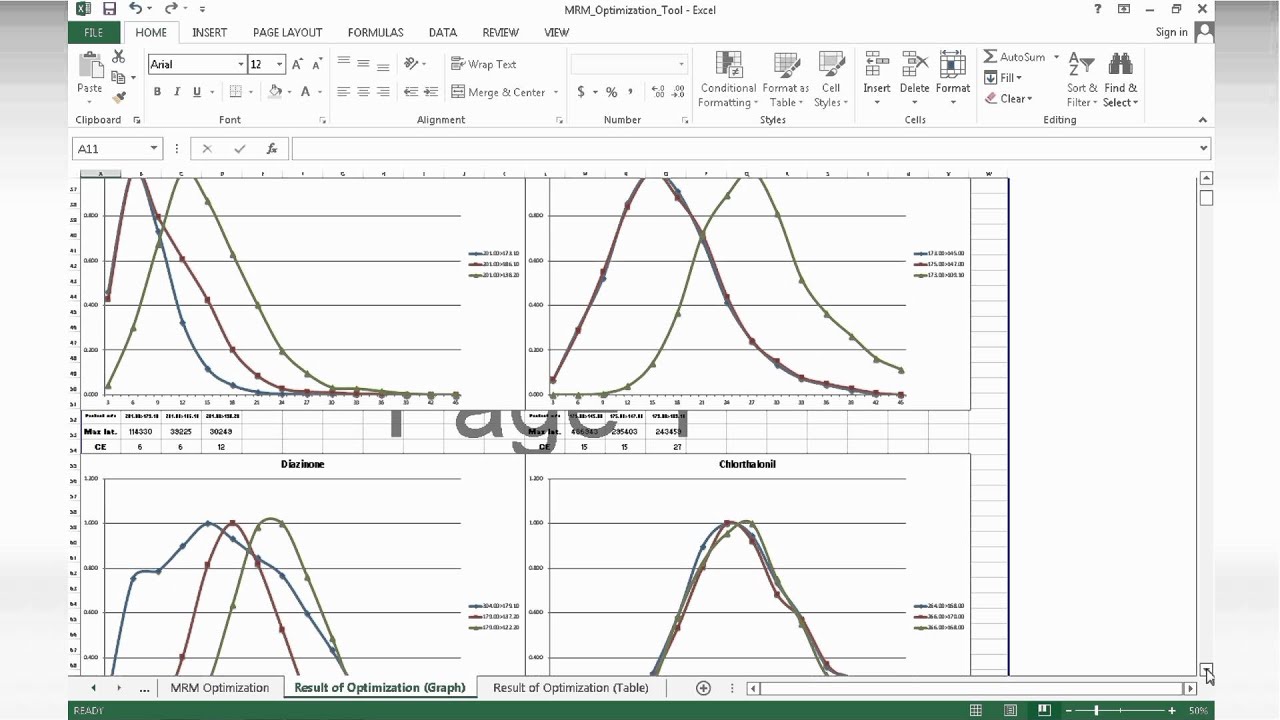Image resolution: width=1280 pixels, height=720 pixels.
Task: Open Find & Select binoculars
Action: (1120, 79)
